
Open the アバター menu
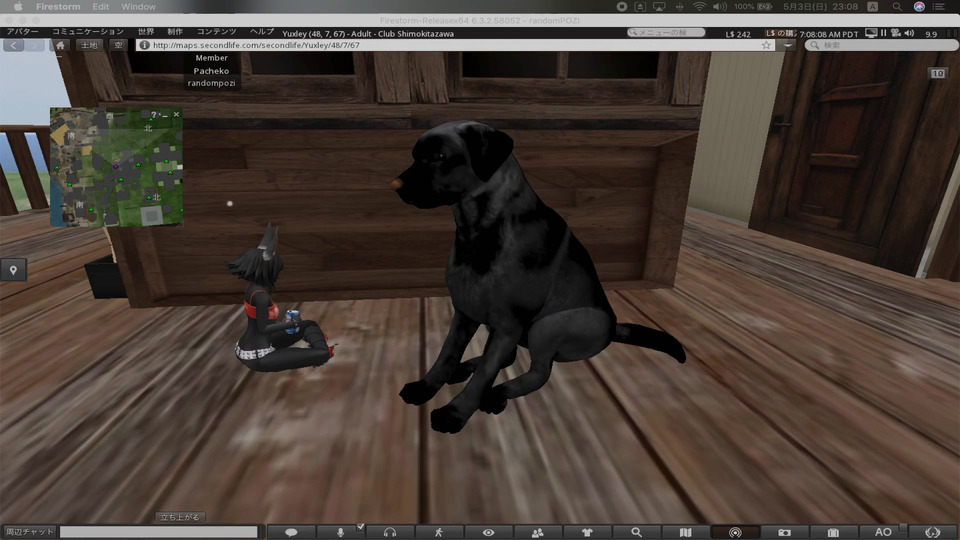(x=23, y=32)
